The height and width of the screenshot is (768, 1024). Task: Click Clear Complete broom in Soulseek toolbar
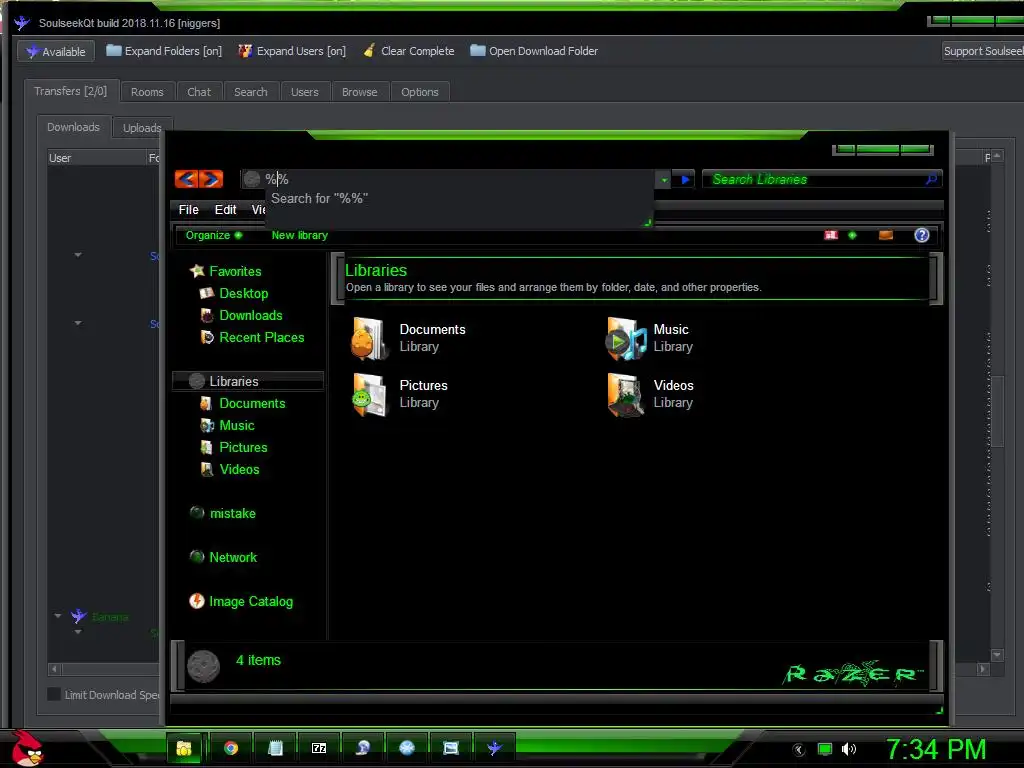pyautogui.click(x=409, y=51)
